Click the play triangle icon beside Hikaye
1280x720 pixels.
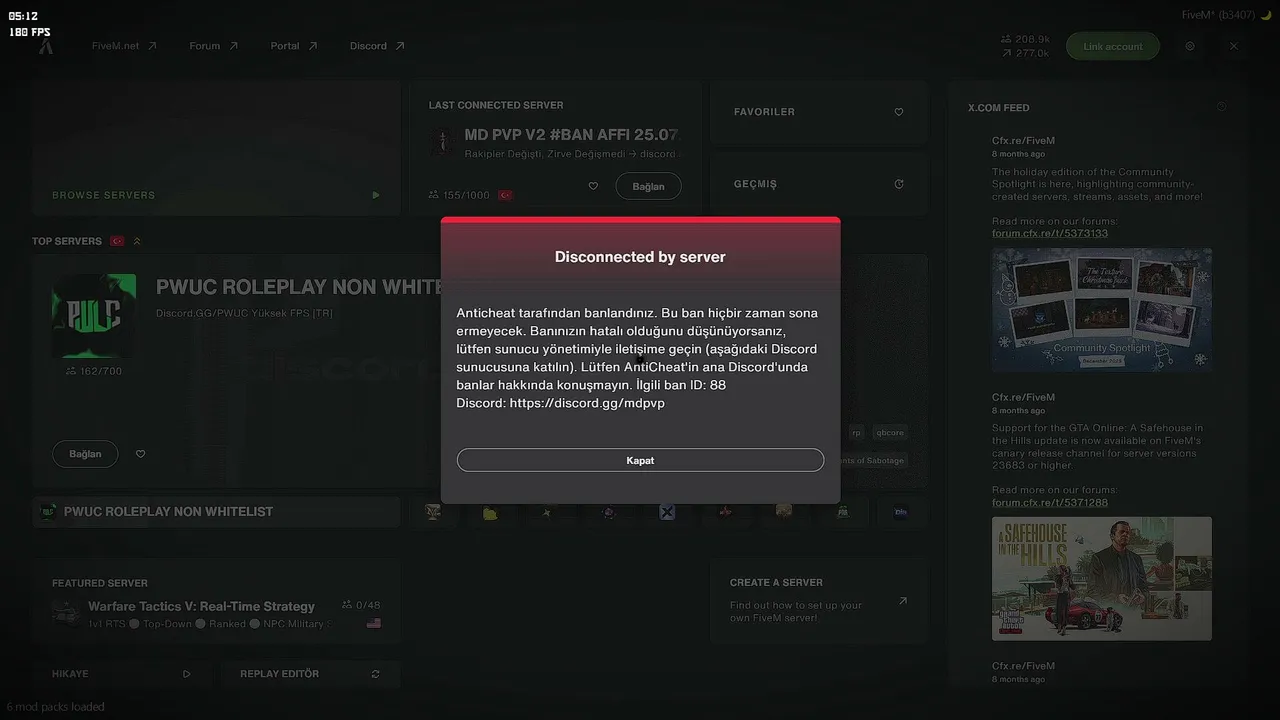click(x=186, y=674)
